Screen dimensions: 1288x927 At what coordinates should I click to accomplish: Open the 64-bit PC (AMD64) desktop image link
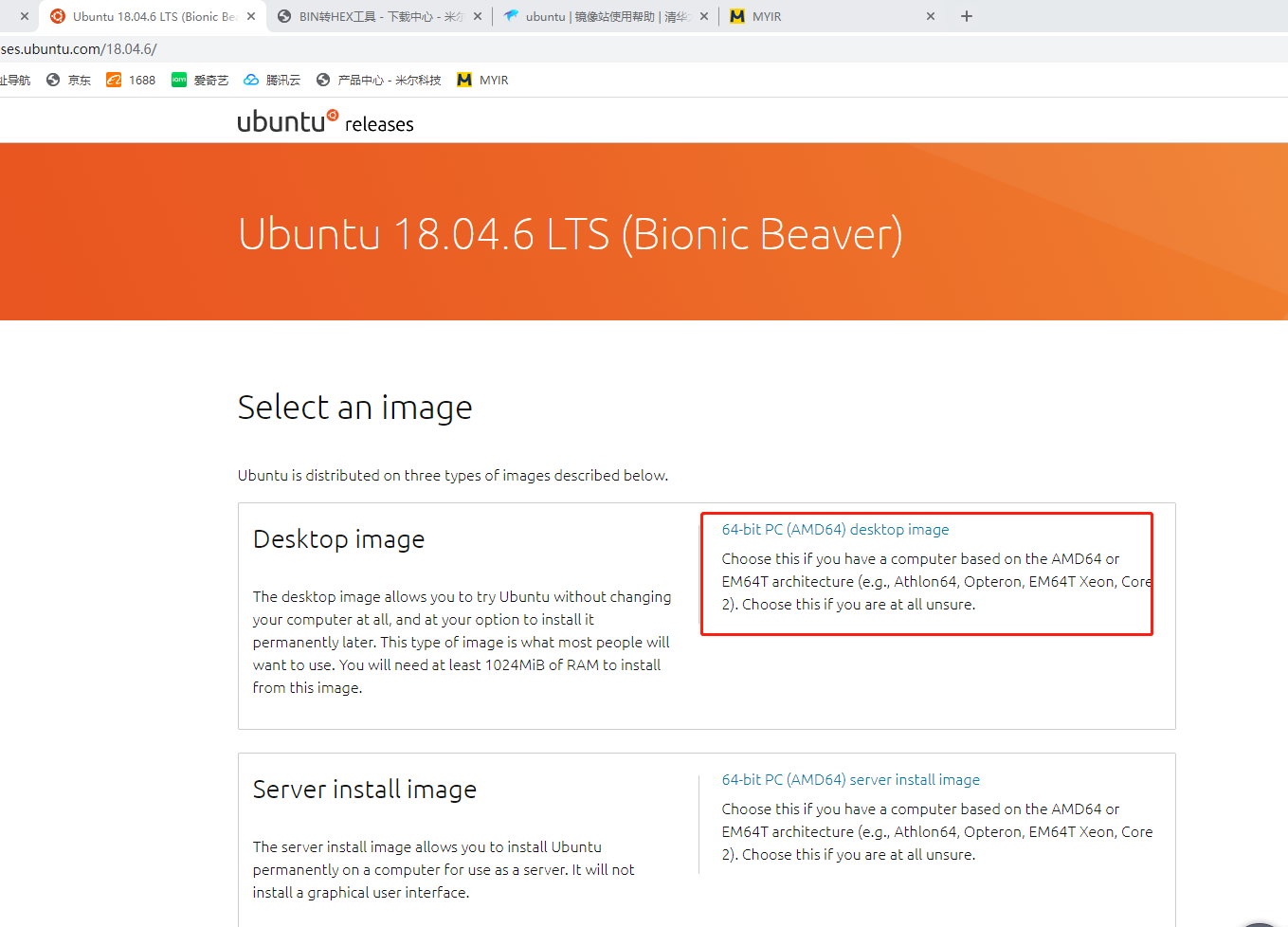835,530
